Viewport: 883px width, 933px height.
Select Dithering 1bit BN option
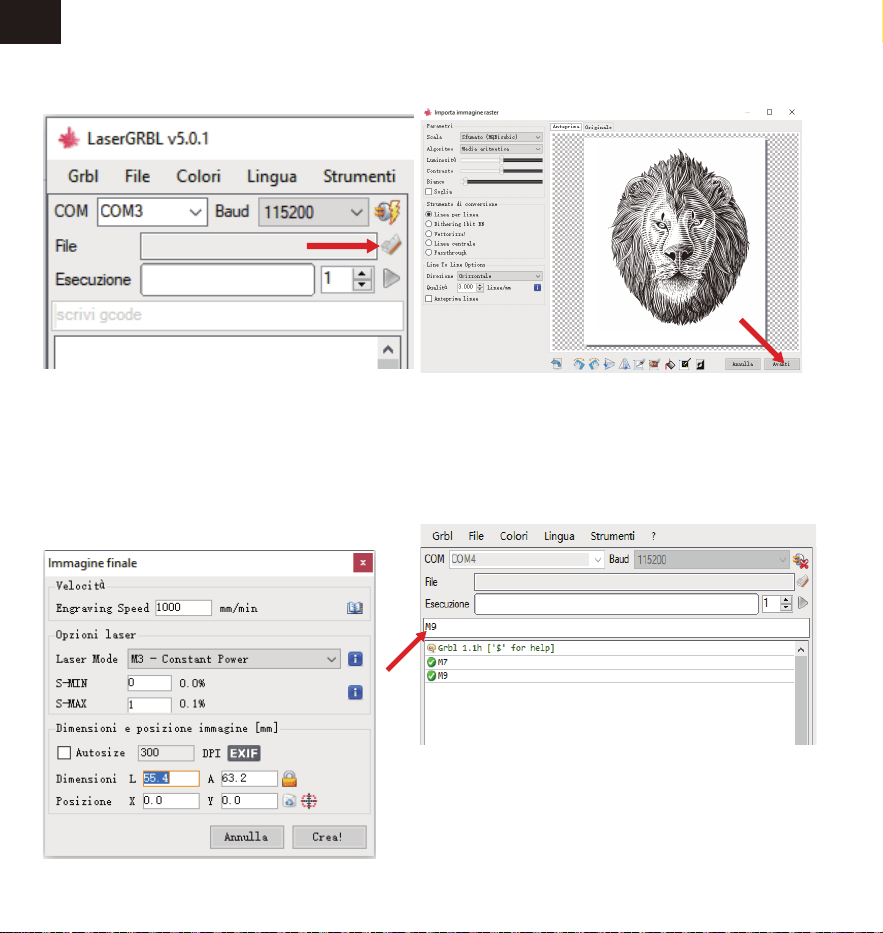tap(428, 224)
